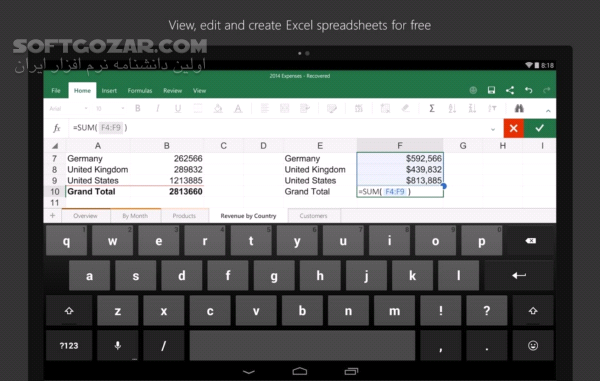The height and width of the screenshot is (381, 600).
Task: Select the Revenue by Country sheet tab
Action: 248,216
